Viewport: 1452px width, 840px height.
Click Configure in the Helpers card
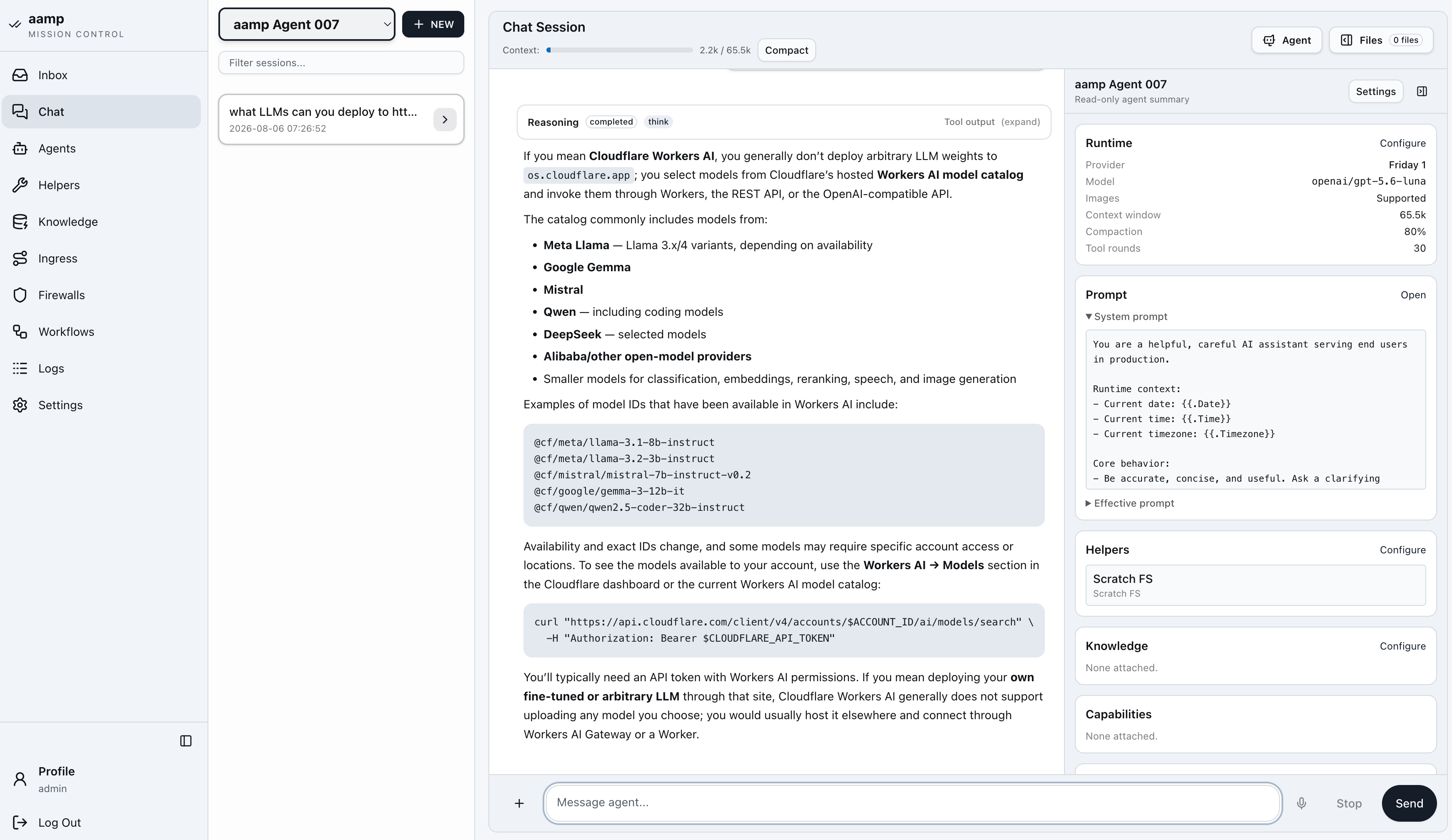[x=1402, y=550]
